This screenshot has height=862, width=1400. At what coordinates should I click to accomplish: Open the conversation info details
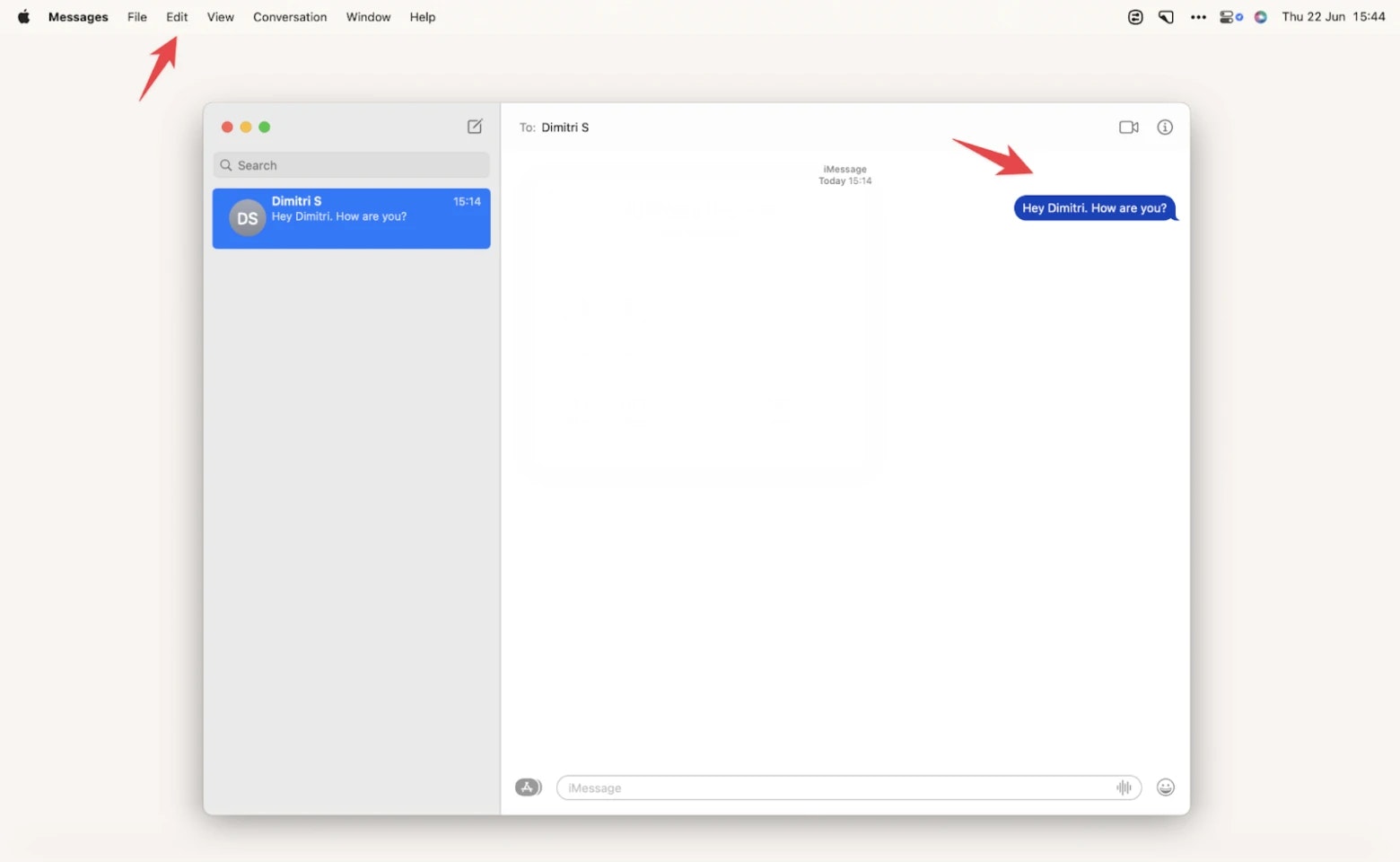(1165, 128)
